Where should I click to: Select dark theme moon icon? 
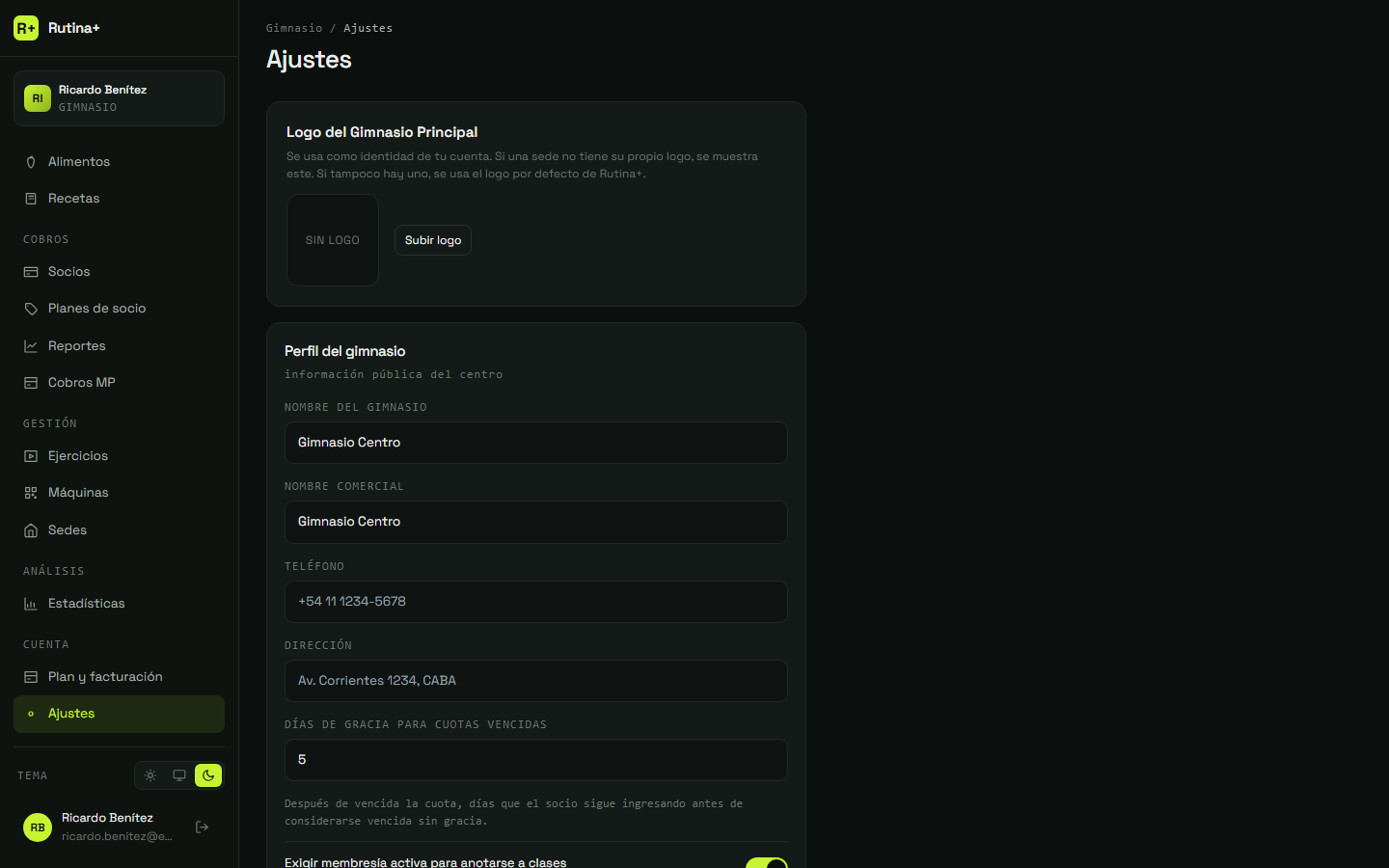[x=208, y=775]
